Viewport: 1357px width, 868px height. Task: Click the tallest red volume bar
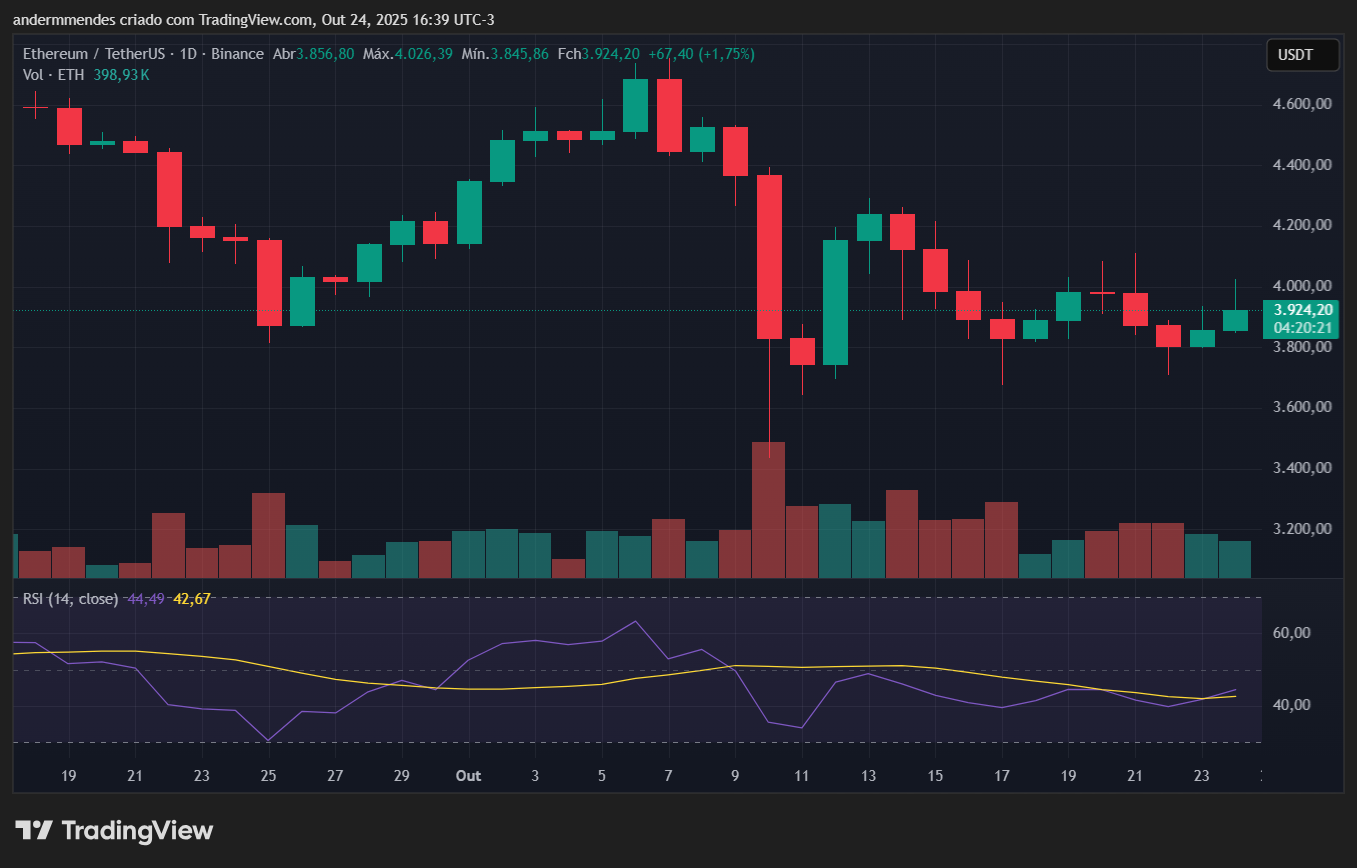[769, 510]
